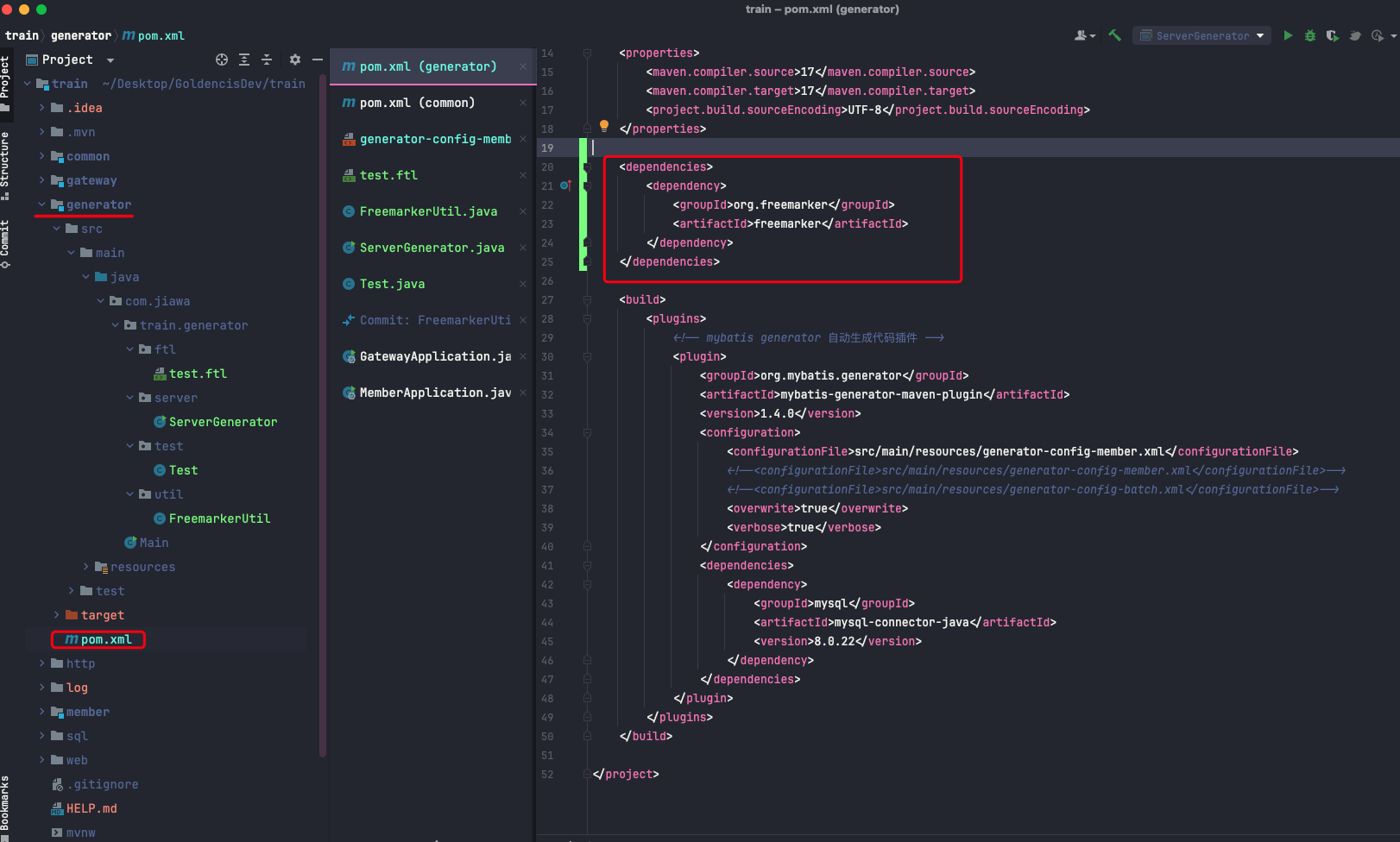Collapse the ftl package

click(129, 349)
